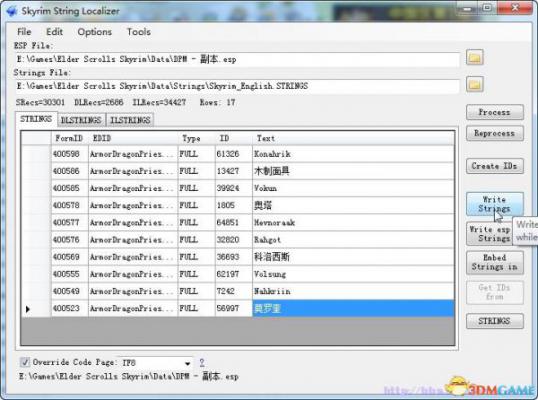Select the Volsung text cell

point(353,274)
